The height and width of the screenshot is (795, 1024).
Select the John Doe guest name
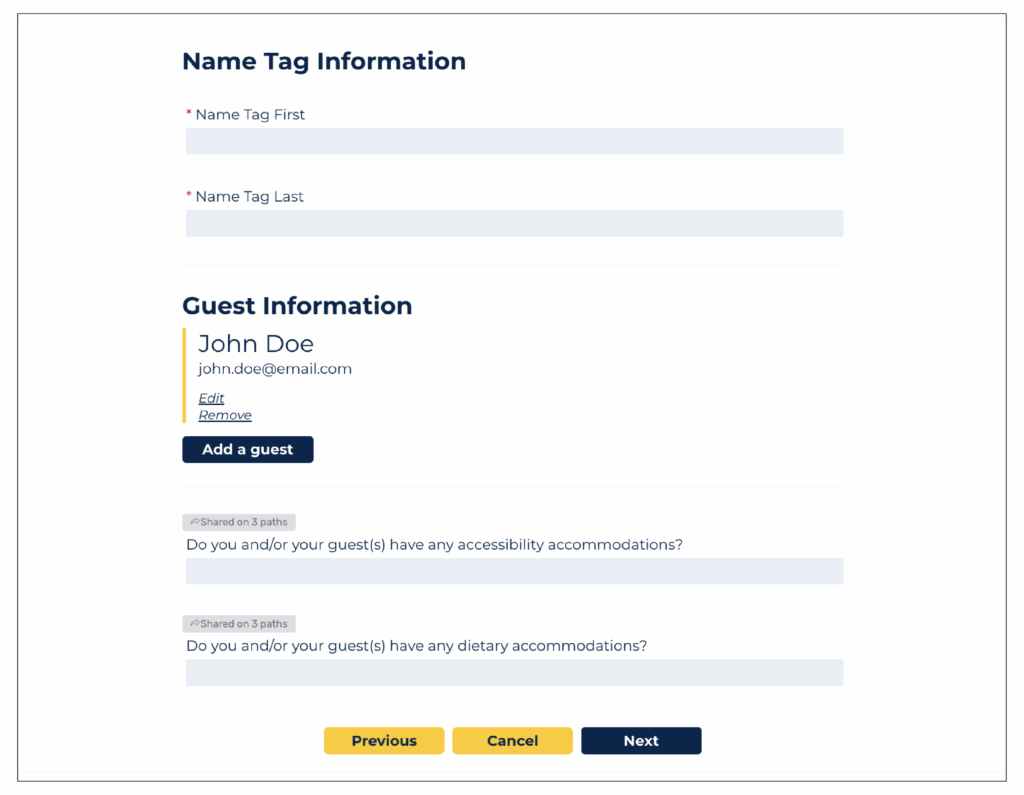[256, 344]
